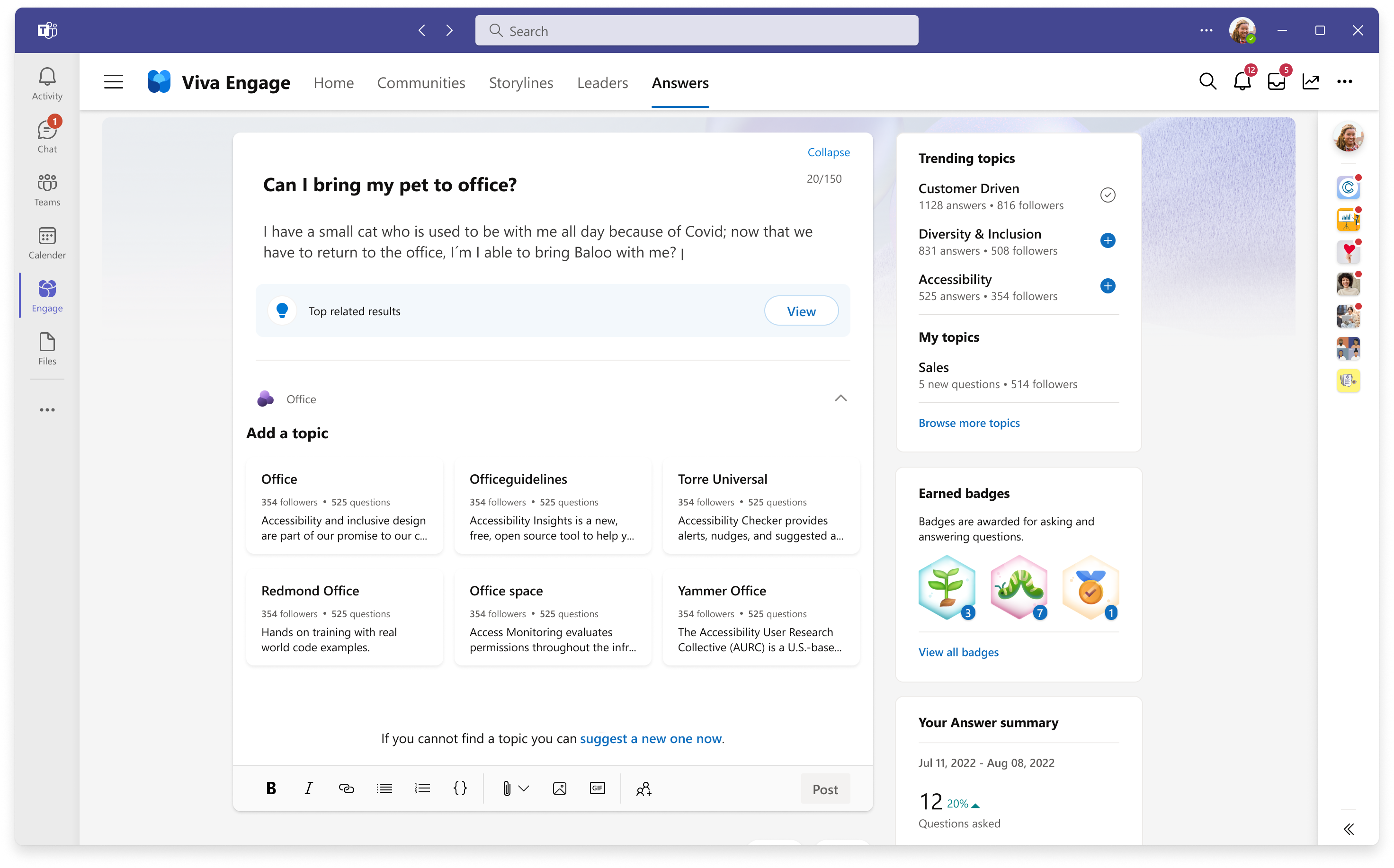
Task: Open the Calender app icon
Action: 47,243
